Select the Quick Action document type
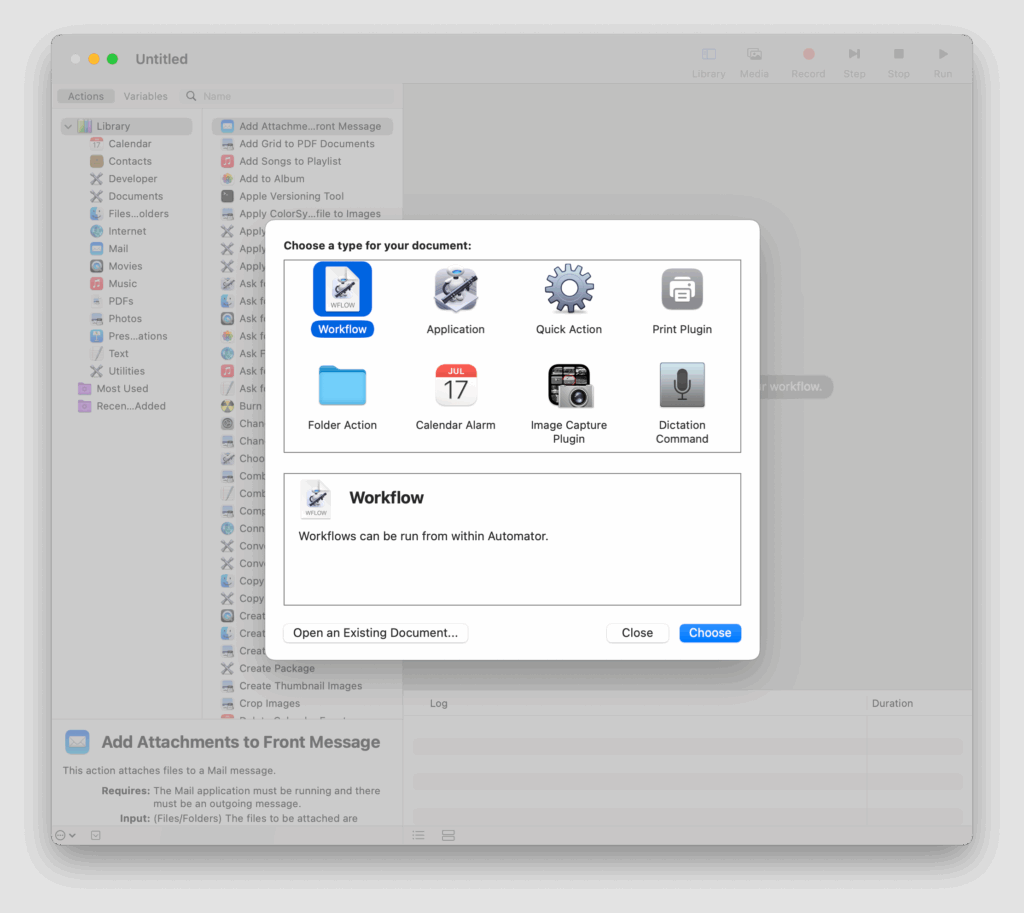Image resolution: width=1024 pixels, height=913 pixels. (x=569, y=300)
